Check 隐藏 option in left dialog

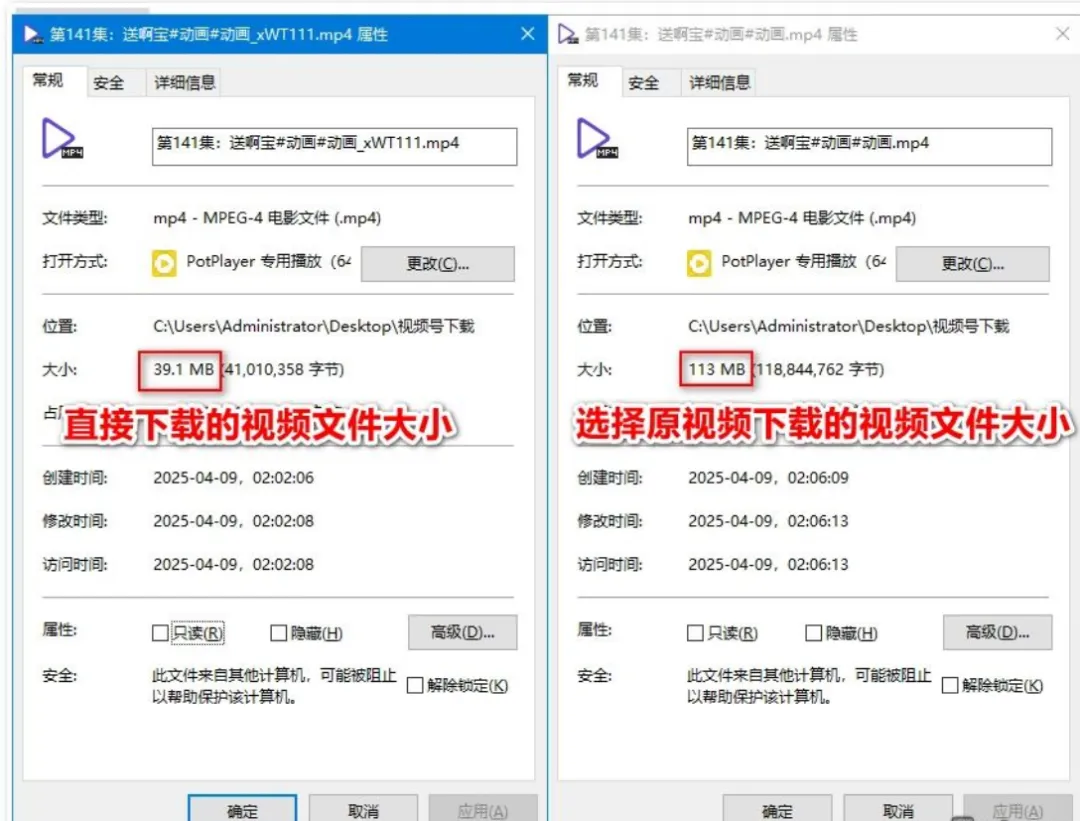pyautogui.click(x=278, y=632)
